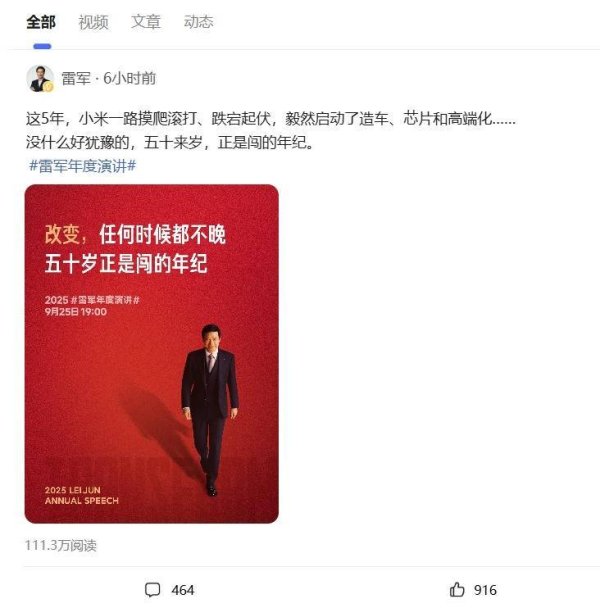Open the #雷军年度演讲# hashtag
The width and height of the screenshot is (600, 608).
(x=83, y=166)
